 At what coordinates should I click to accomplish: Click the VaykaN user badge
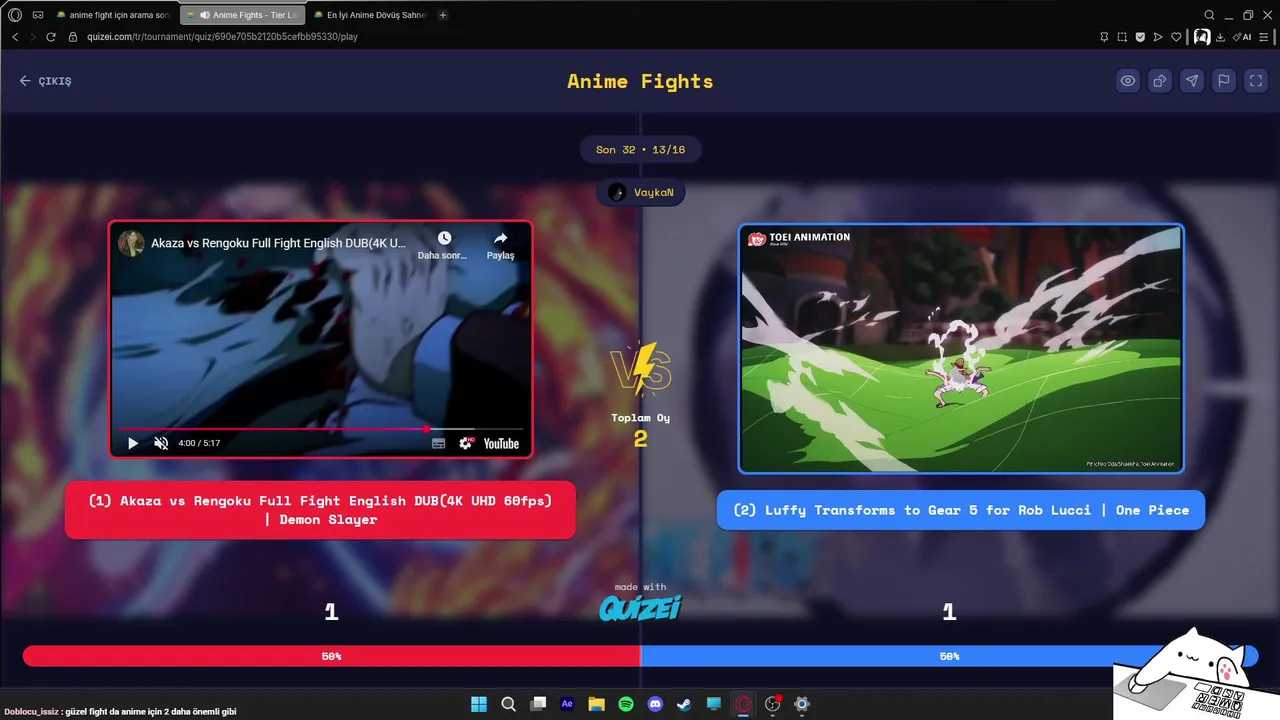coord(641,192)
